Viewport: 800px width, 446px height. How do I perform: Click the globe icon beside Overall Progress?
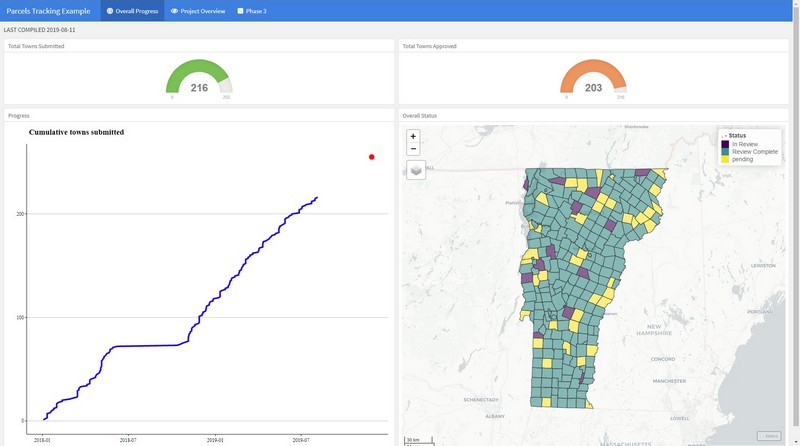(110, 11)
